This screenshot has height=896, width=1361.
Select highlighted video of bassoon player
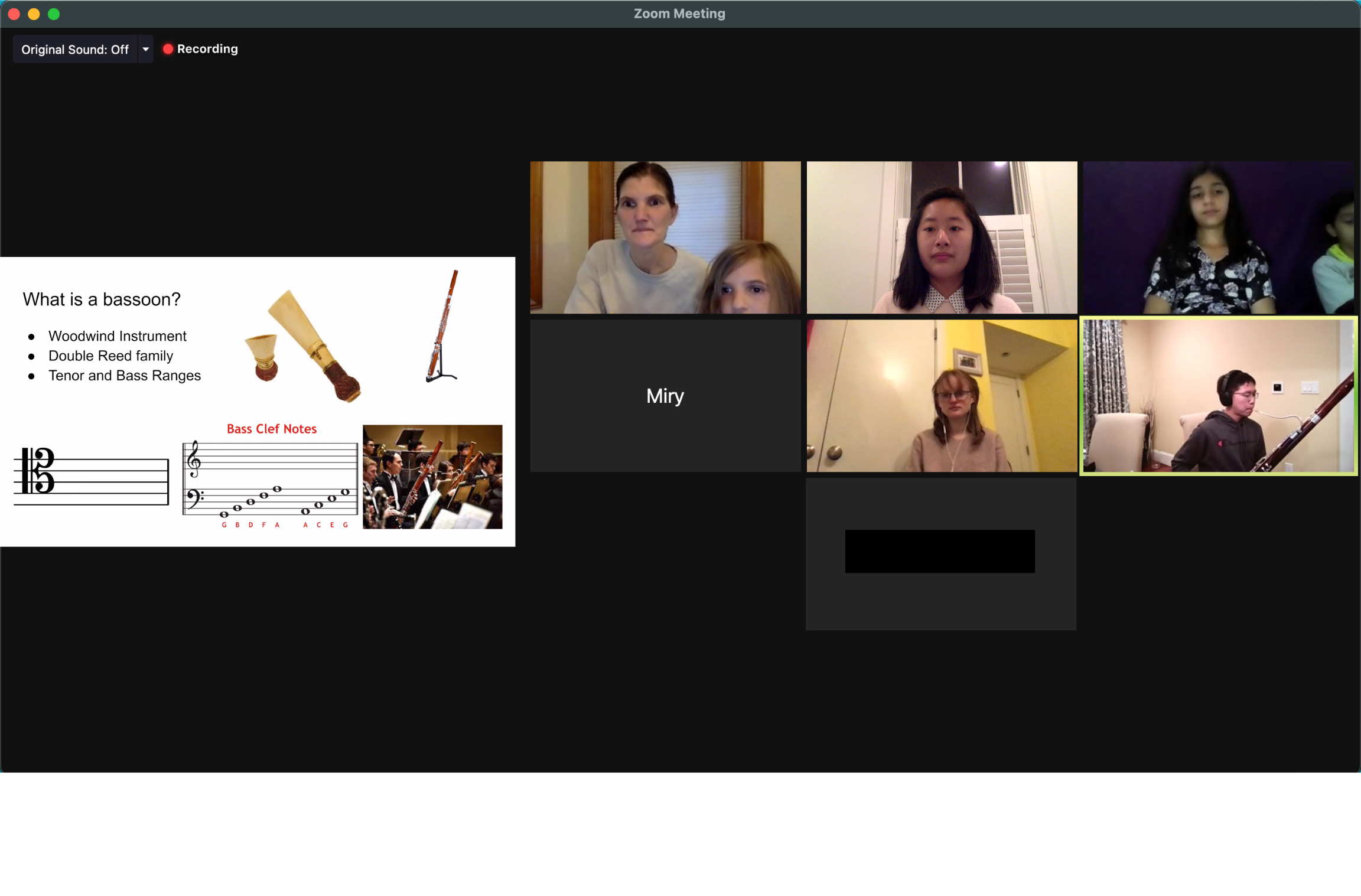coord(1218,396)
